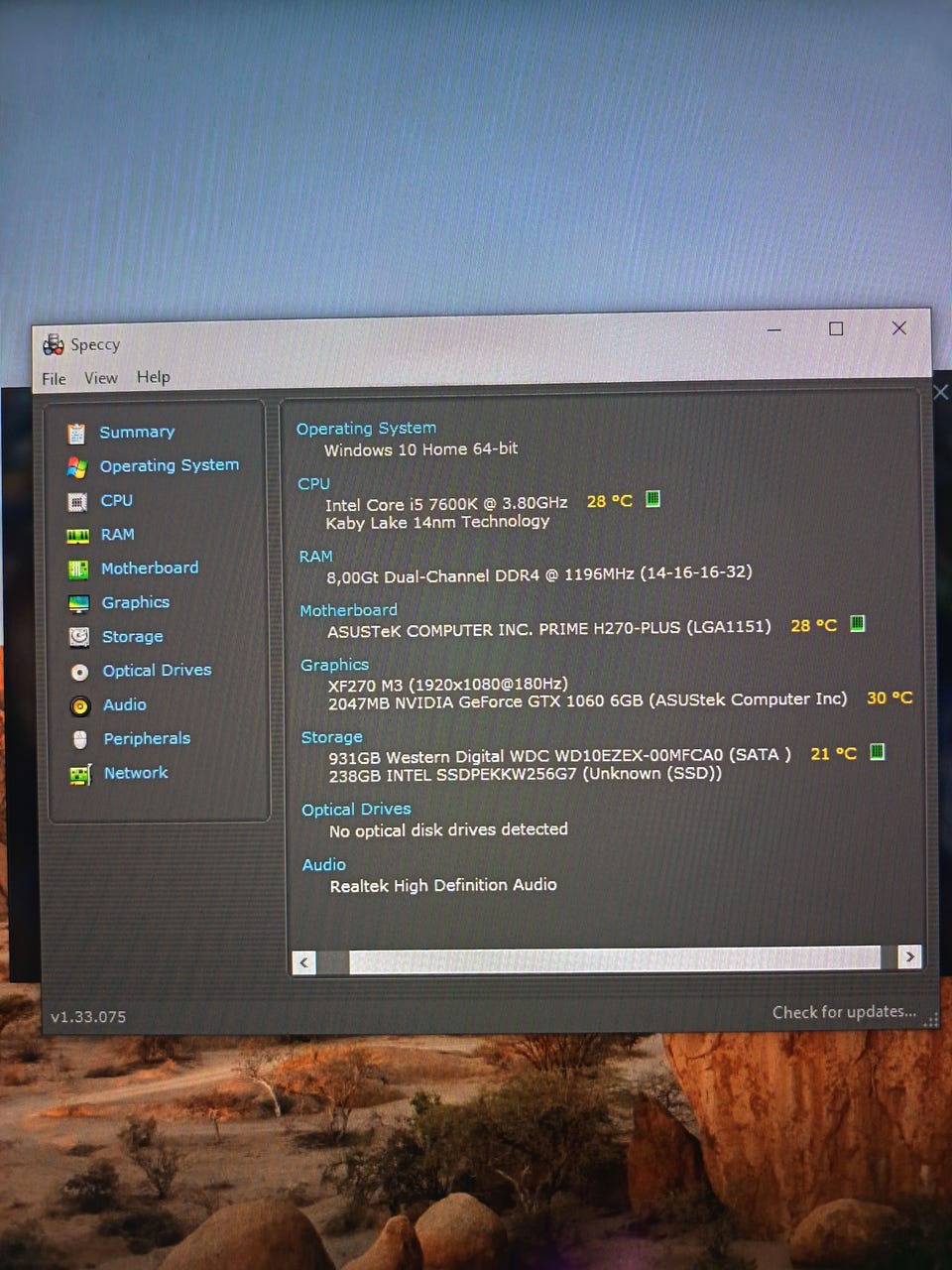952x1270 pixels.
Task: Click the INTEL SSDPEKKW256G7 drive line
Action: (525, 774)
